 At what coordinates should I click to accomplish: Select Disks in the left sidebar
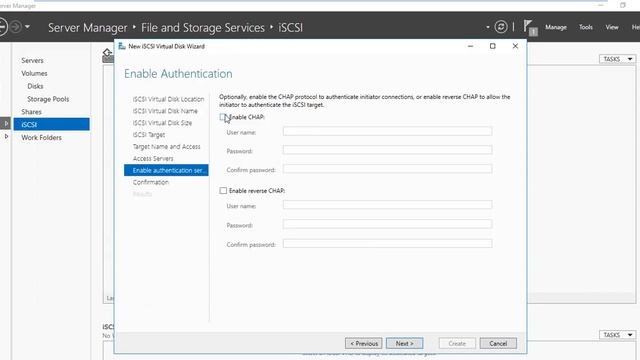pos(35,86)
